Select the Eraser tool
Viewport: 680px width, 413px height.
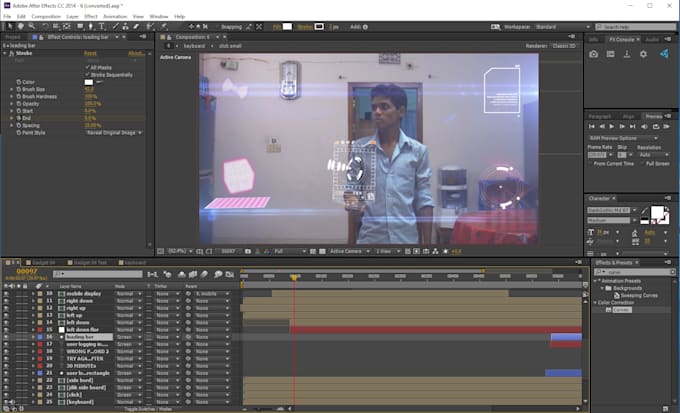pyautogui.click(x=136, y=26)
